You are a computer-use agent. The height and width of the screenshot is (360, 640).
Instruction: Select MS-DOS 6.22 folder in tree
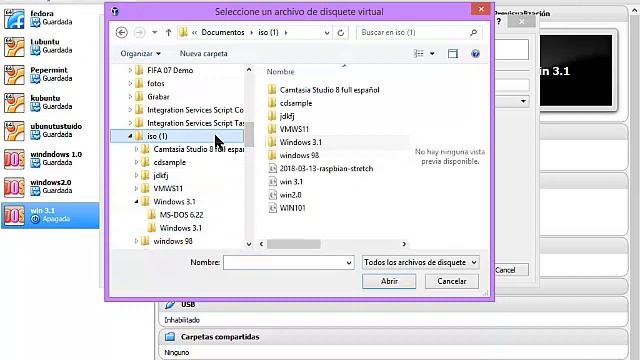tap(181, 215)
